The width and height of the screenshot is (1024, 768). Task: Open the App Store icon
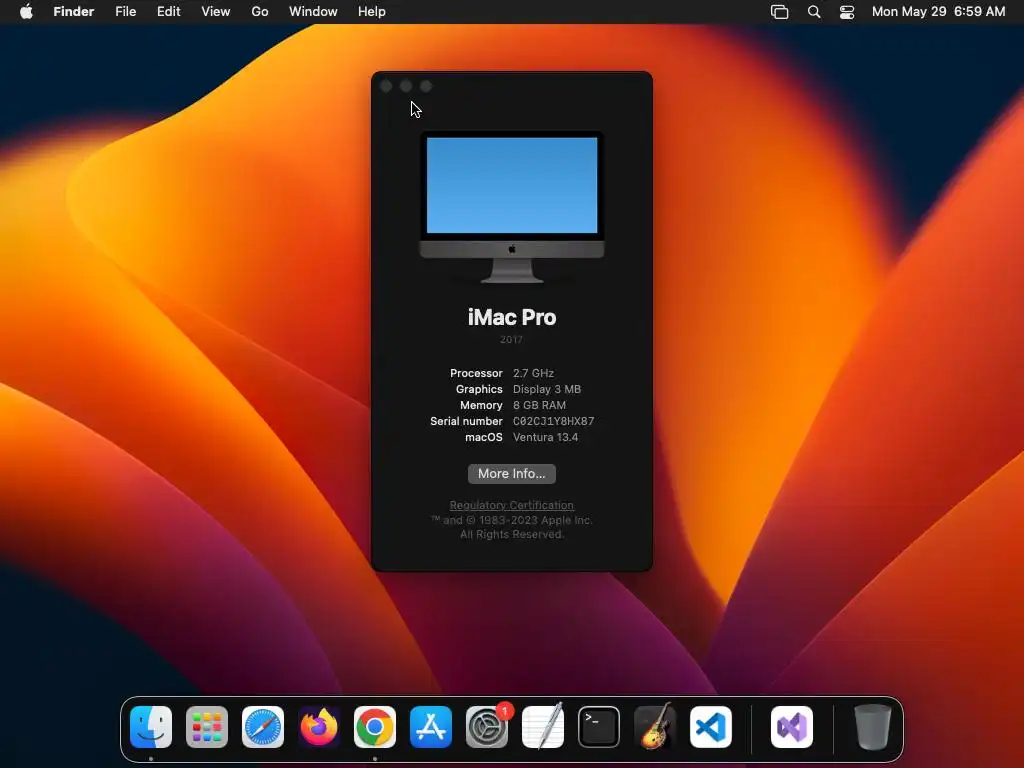pos(431,727)
